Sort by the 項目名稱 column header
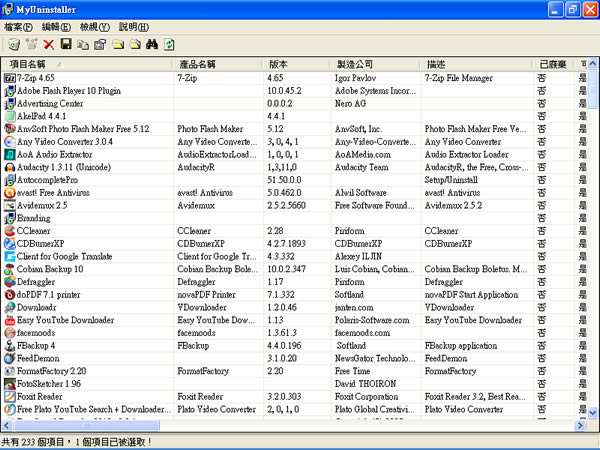 click(87, 64)
